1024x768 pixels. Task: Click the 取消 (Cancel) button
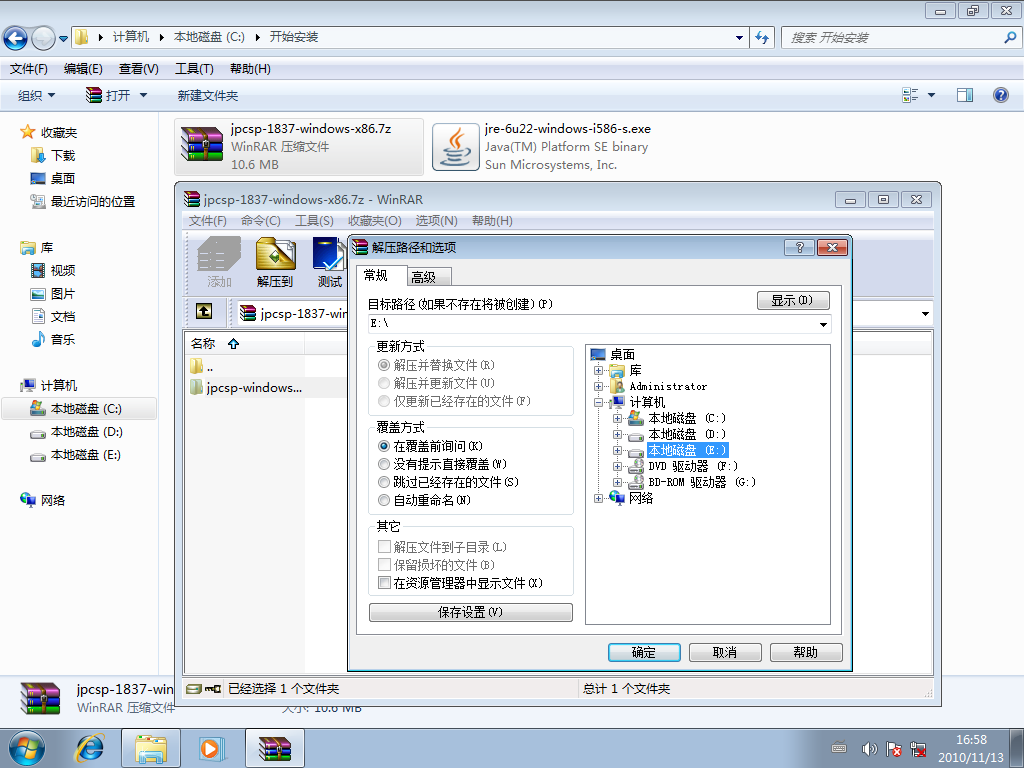click(725, 652)
